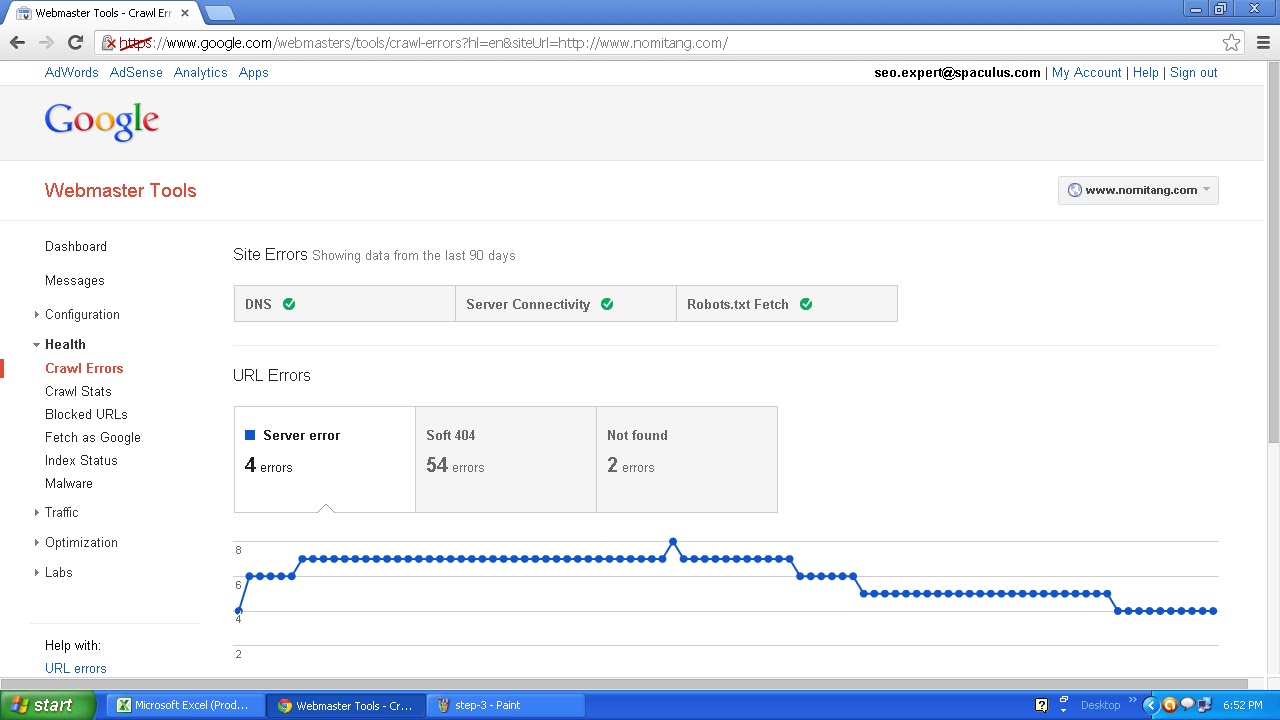Open site selector www.nomitang.com dropdown

1138,190
